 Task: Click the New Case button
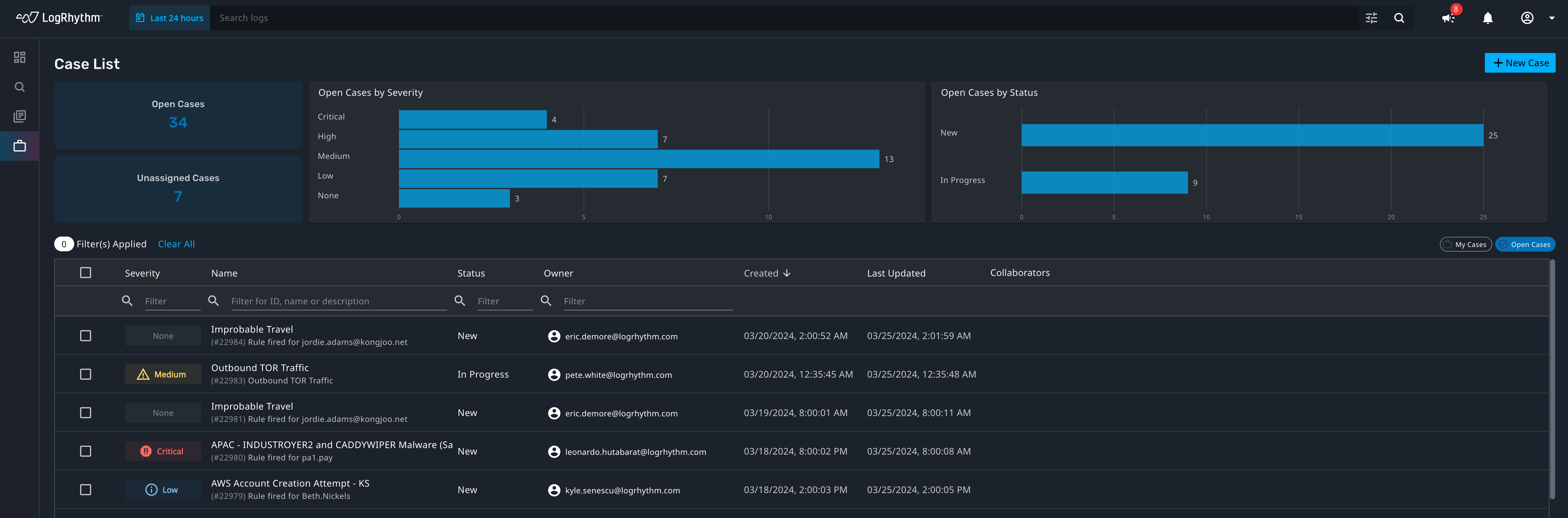click(x=1520, y=63)
